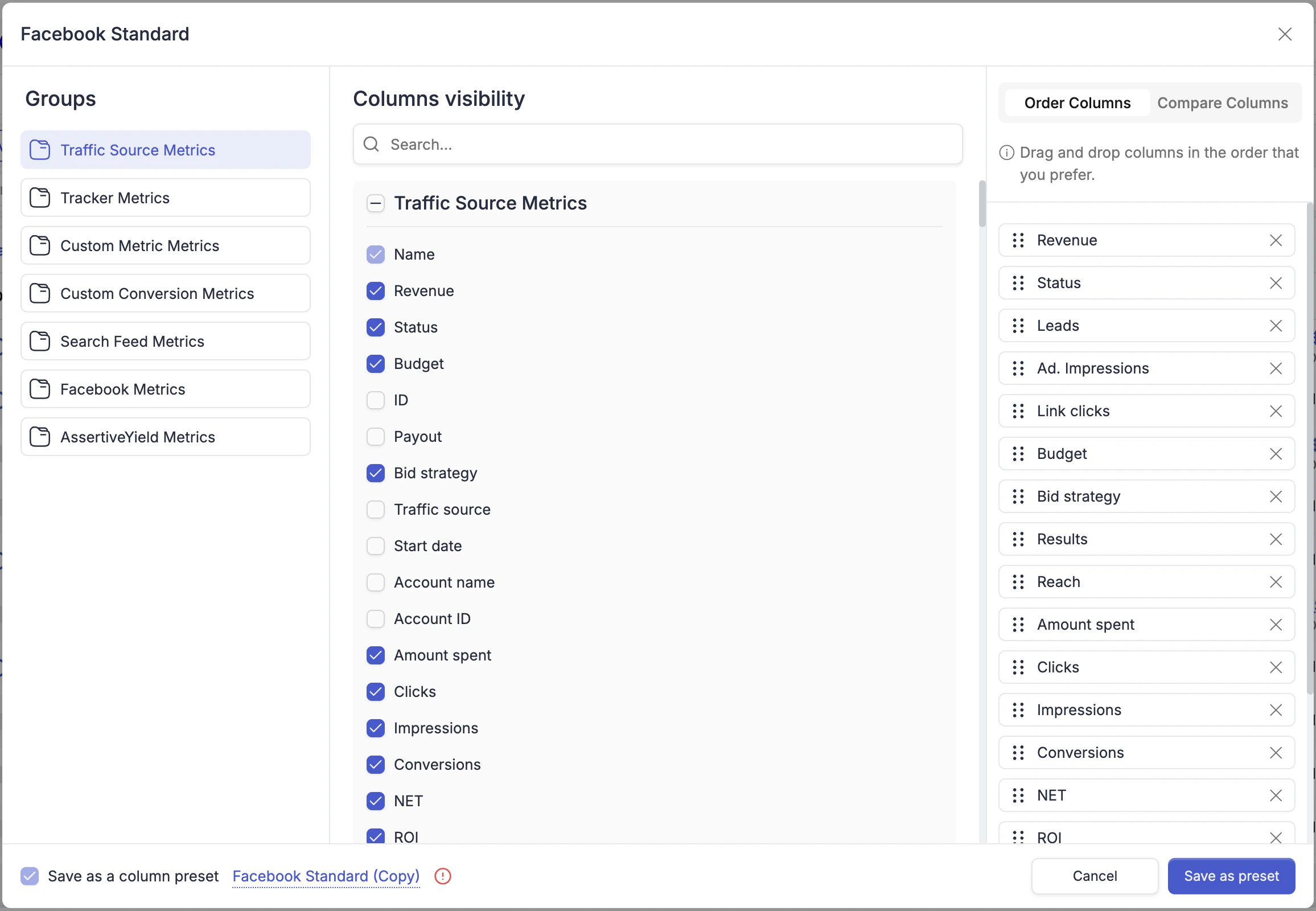Remove Budget from the ordered columns list
Screen dimensions: 1316x911
pyautogui.click(x=1276, y=454)
